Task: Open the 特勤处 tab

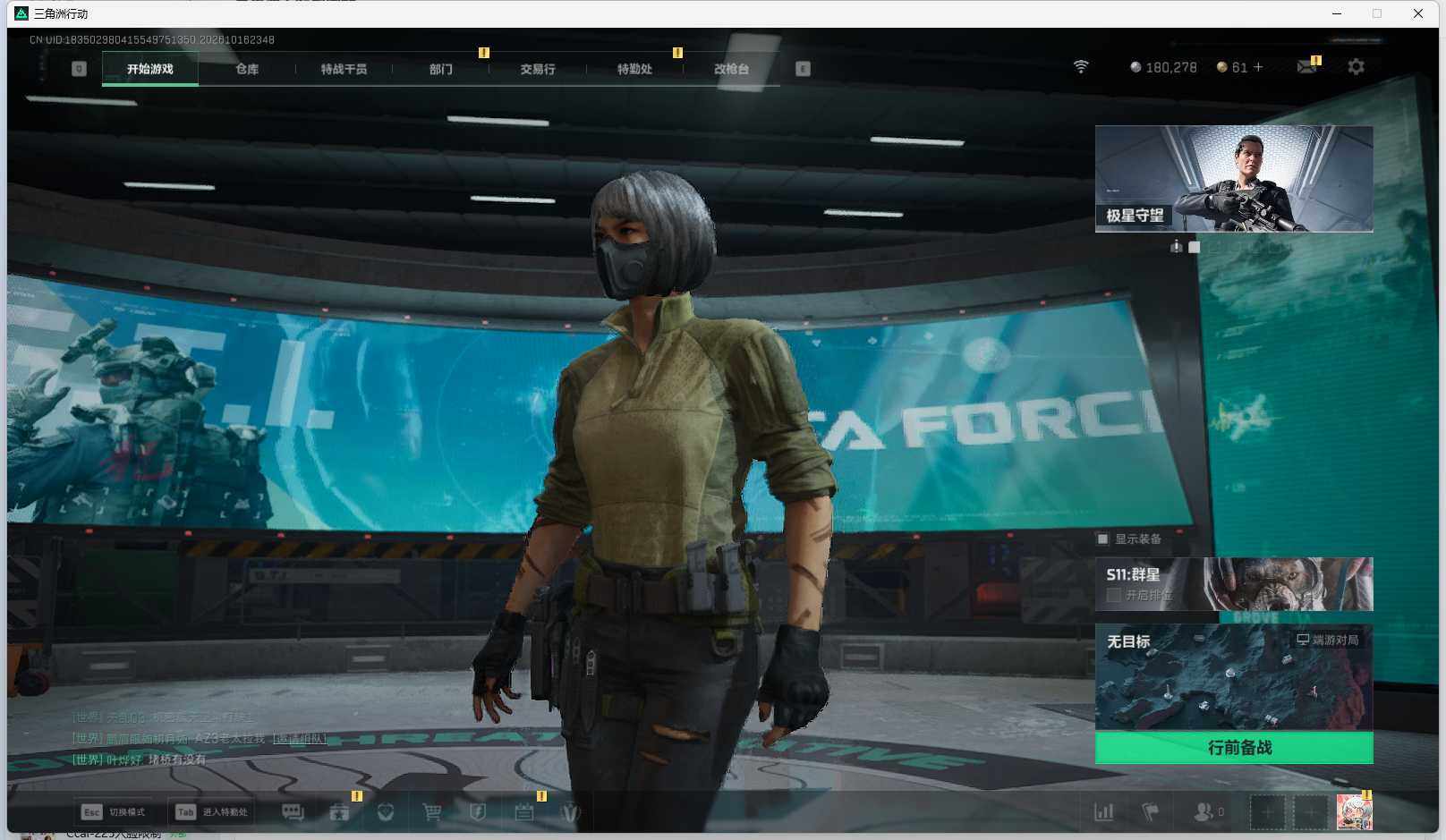Action: pyautogui.click(x=634, y=69)
